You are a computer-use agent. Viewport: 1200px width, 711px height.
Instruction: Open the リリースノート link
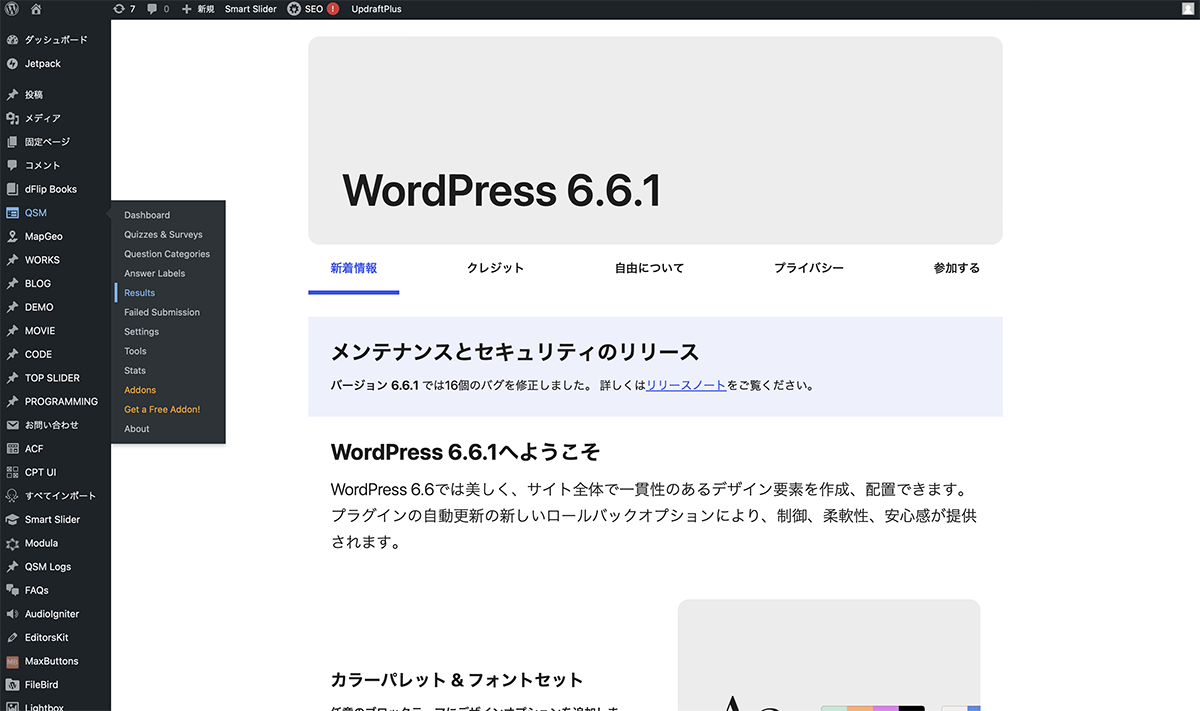[686, 385]
